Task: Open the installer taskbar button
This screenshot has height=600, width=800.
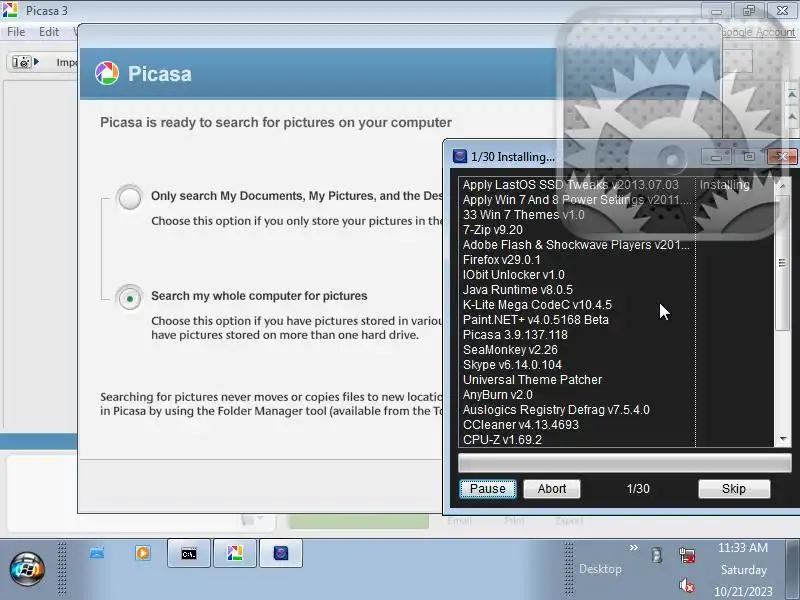Action: (281, 554)
